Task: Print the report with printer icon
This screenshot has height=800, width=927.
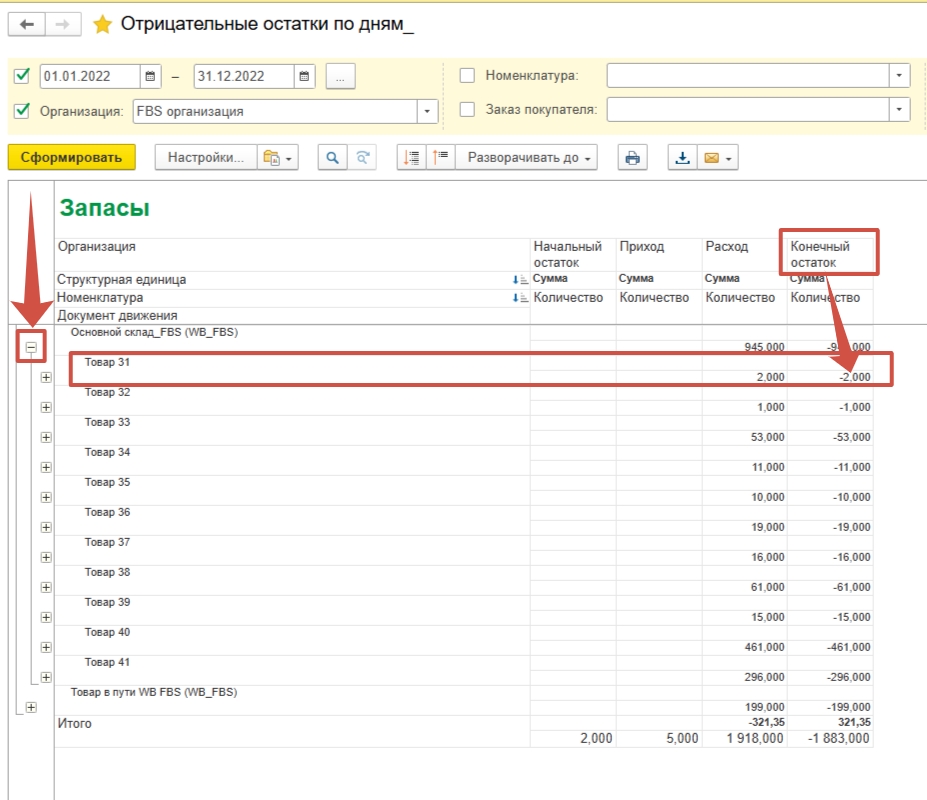Action: point(632,158)
